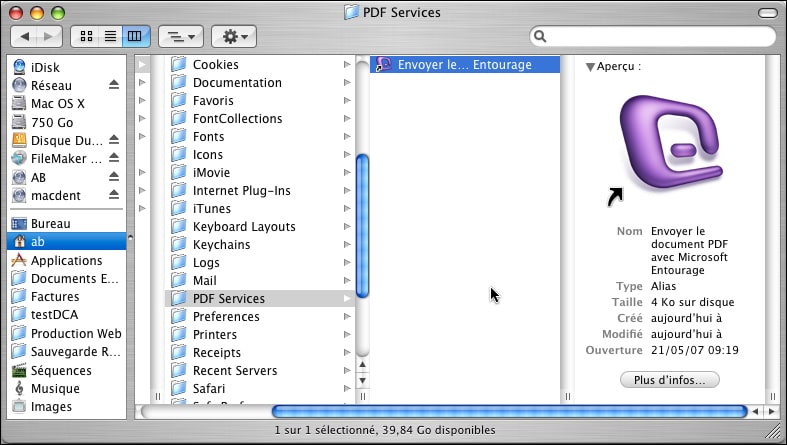Viewport: 787px width, 445px height.
Task: Eject the FileMaker volume
Action: pyautogui.click(x=114, y=158)
